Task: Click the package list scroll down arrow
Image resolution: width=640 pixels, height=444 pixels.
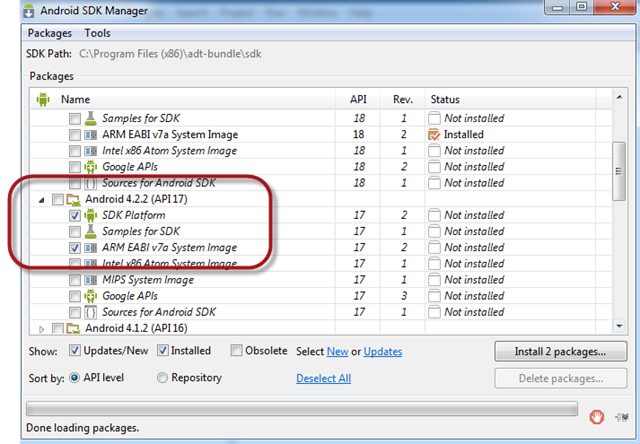Action: [x=620, y=326]
